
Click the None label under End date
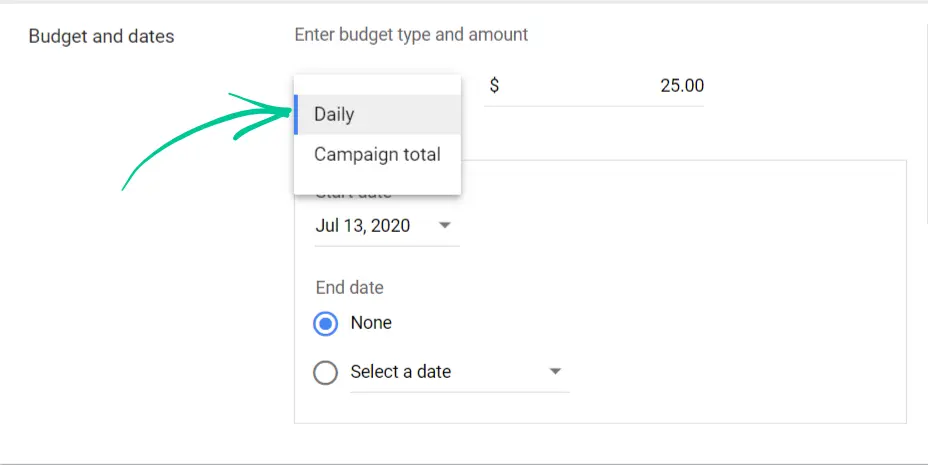tap(371, 323)
